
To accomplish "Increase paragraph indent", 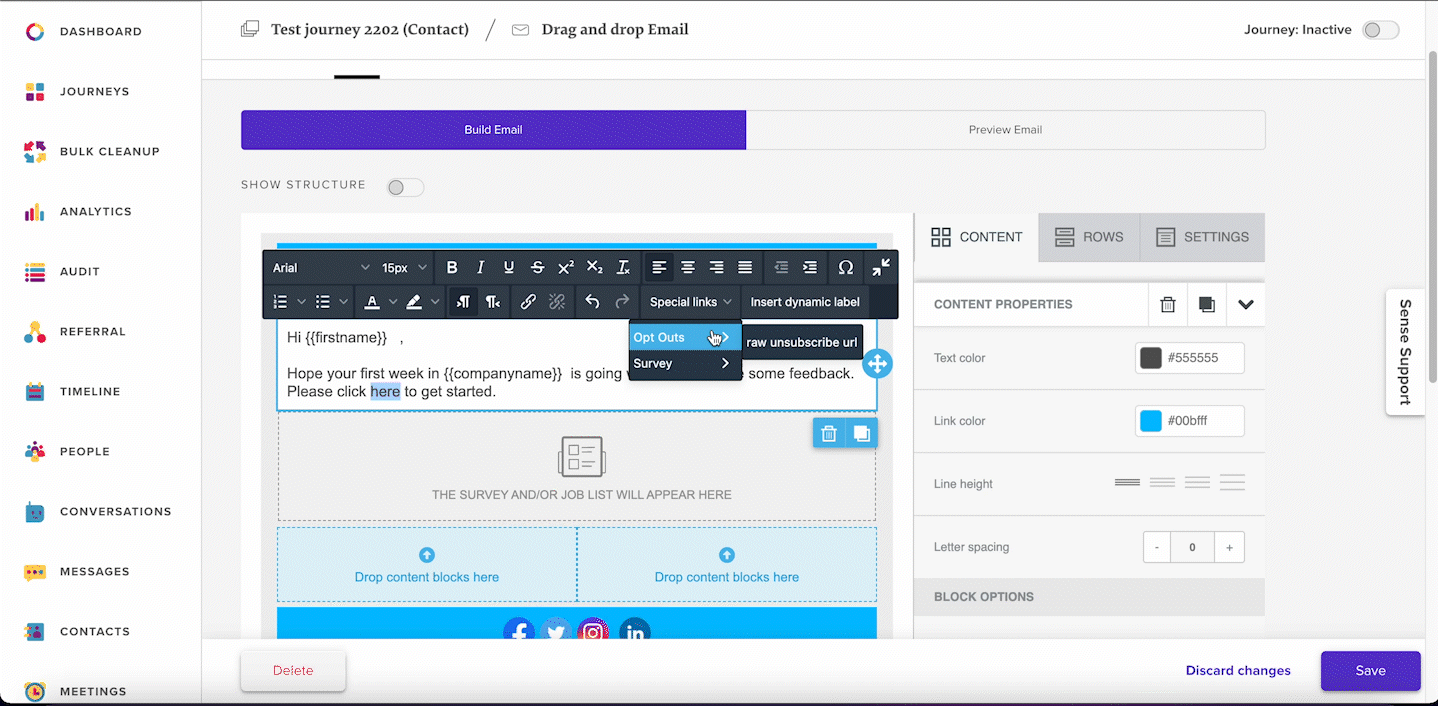I will (x=810, y=268).
